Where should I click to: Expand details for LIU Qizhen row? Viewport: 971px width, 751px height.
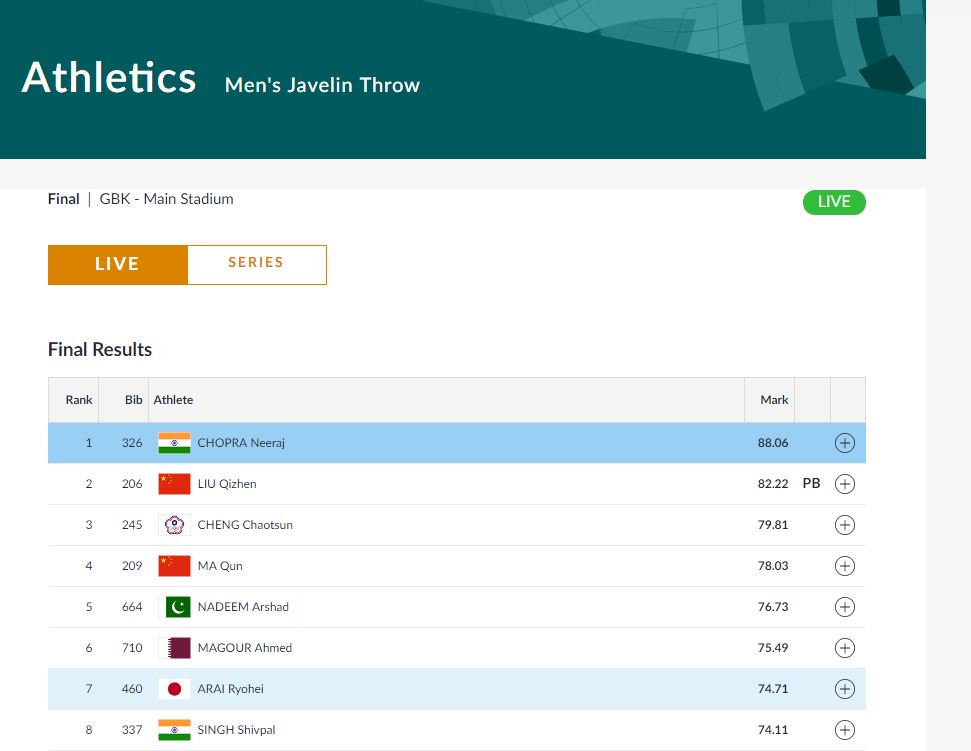[845, 484]
